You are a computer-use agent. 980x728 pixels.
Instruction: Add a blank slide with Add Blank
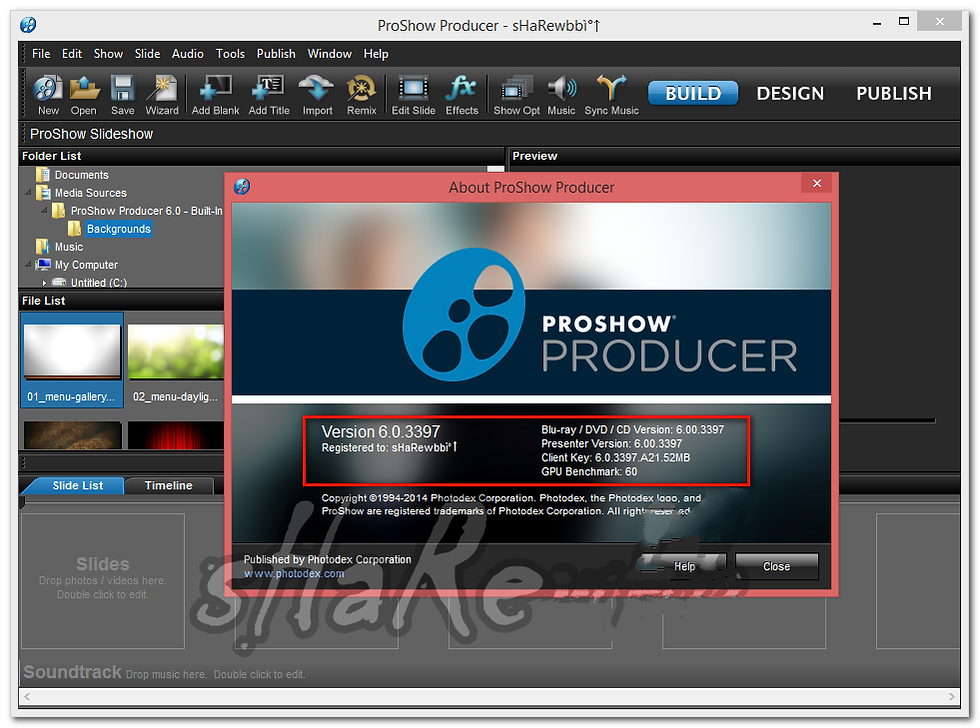(x=216, y=95)
